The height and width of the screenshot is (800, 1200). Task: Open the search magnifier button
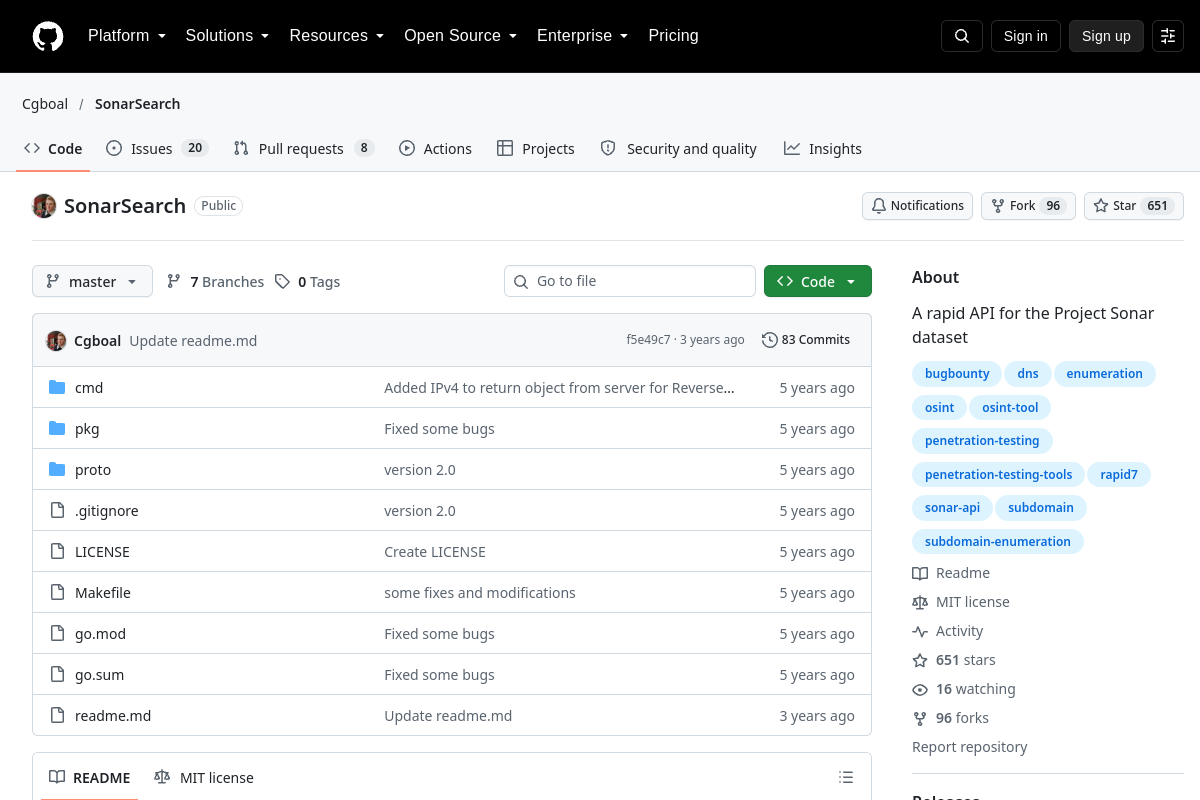click(x=962, y=36)
